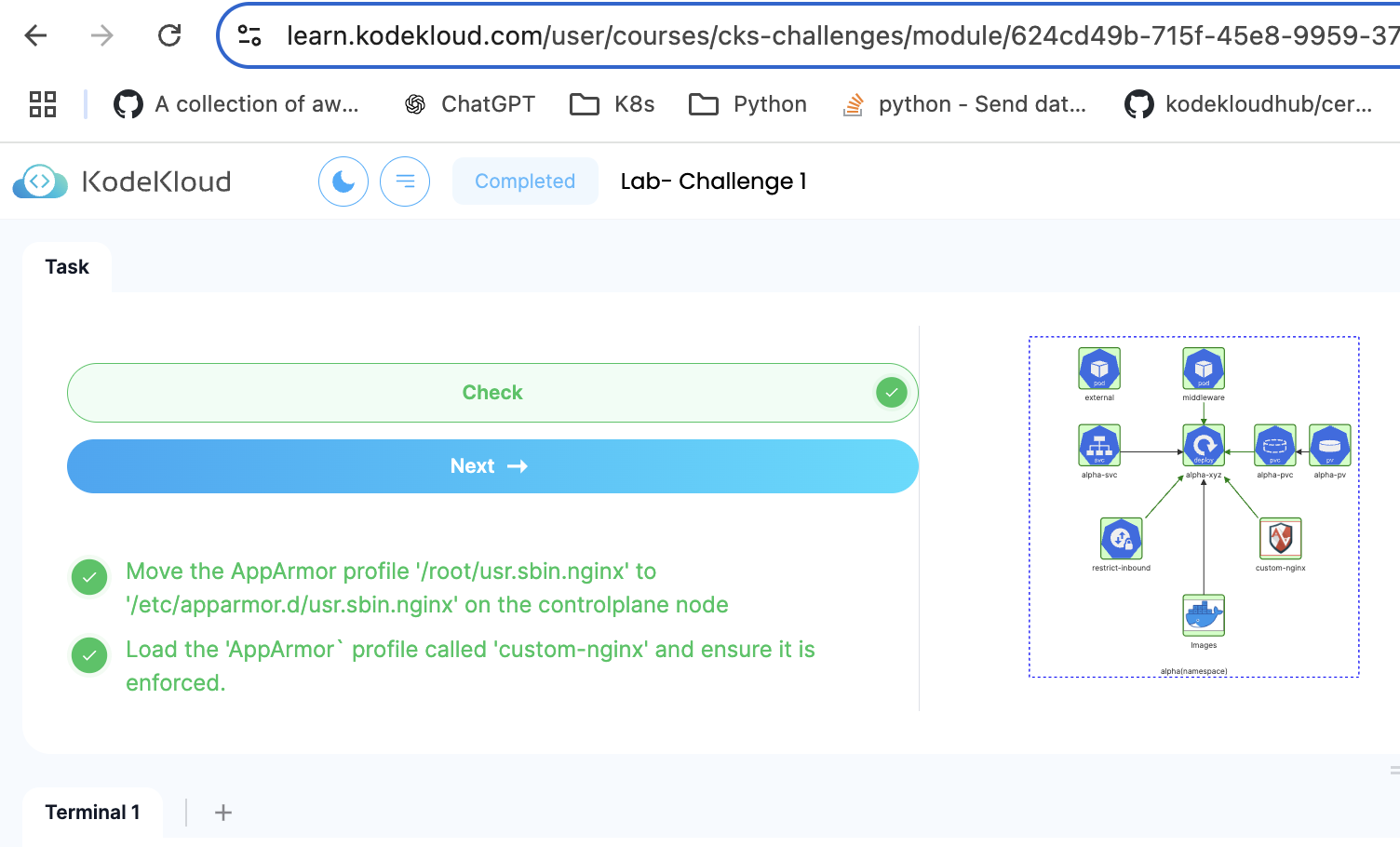Click the checkmark for load custom-nginx task
This screenshot has width=1400, height=847.
click(89, 655)
